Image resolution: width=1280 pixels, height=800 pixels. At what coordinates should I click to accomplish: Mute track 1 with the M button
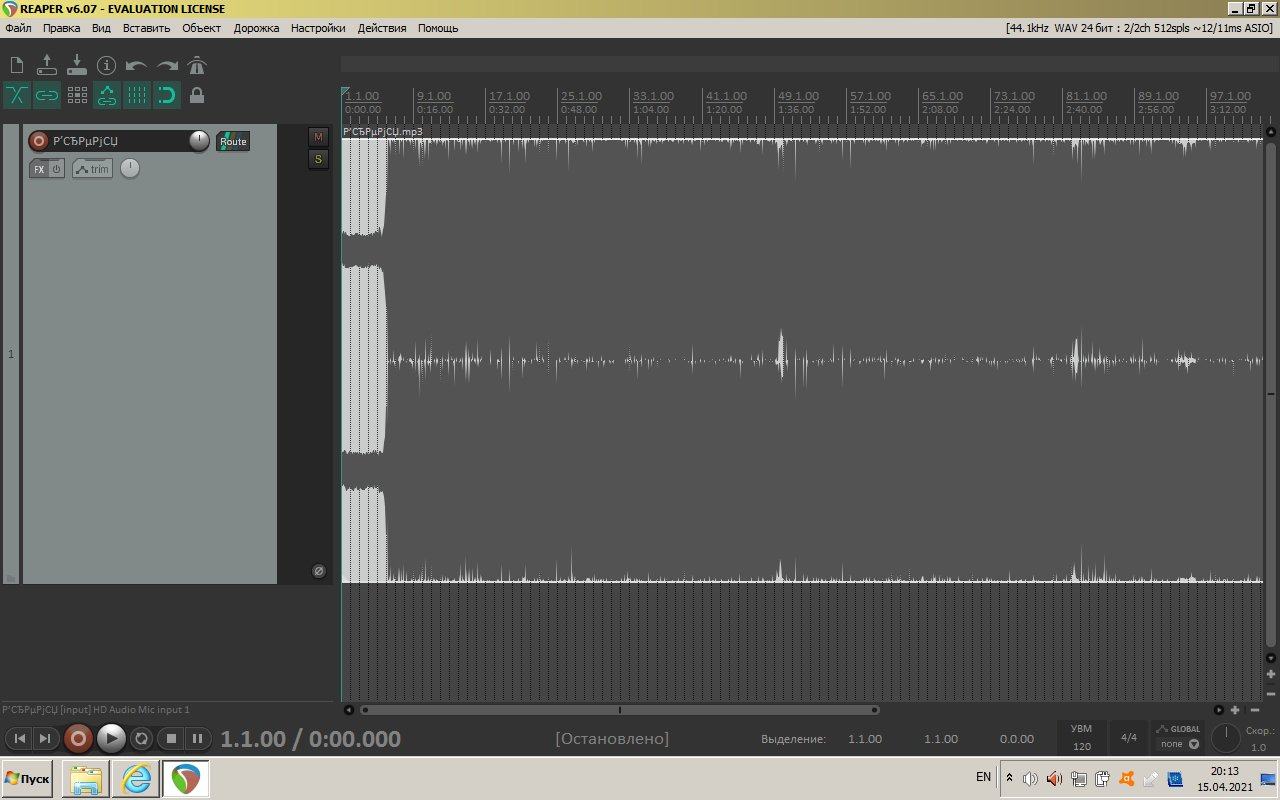(318, 137)
